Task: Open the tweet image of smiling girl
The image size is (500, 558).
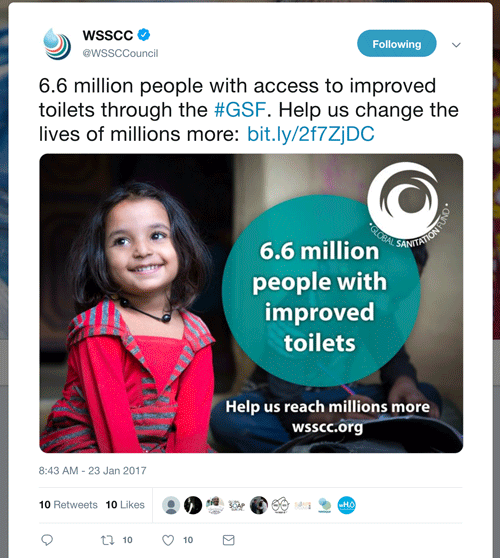Action: click(x=251, y=303)
